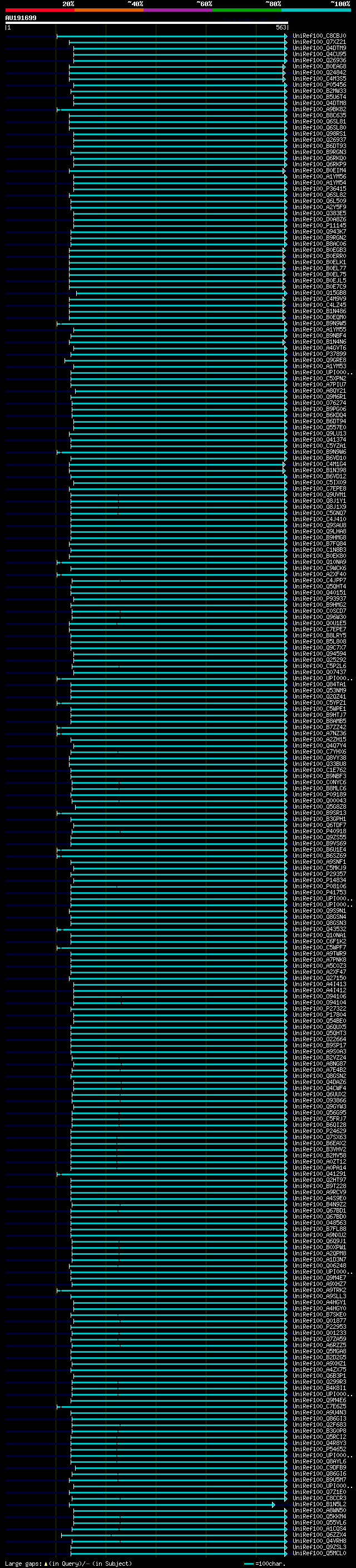Select the UniRef100_C9DFB9 label
The image size is (356, 1568).
[x=319, y=1467]
